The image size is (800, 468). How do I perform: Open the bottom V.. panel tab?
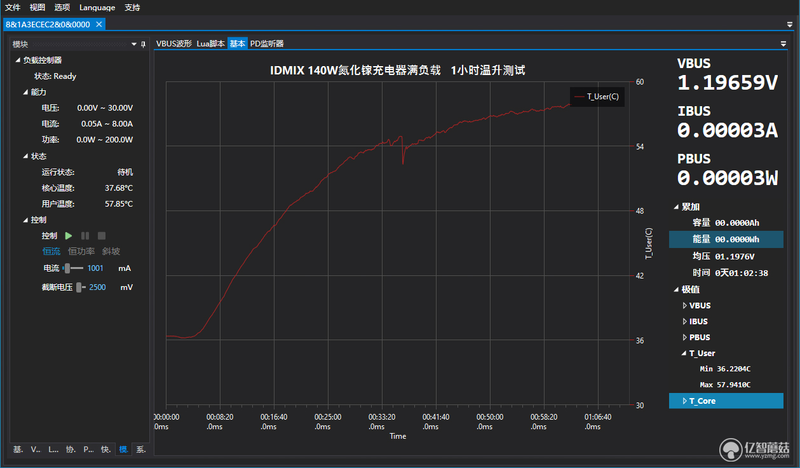35,449
